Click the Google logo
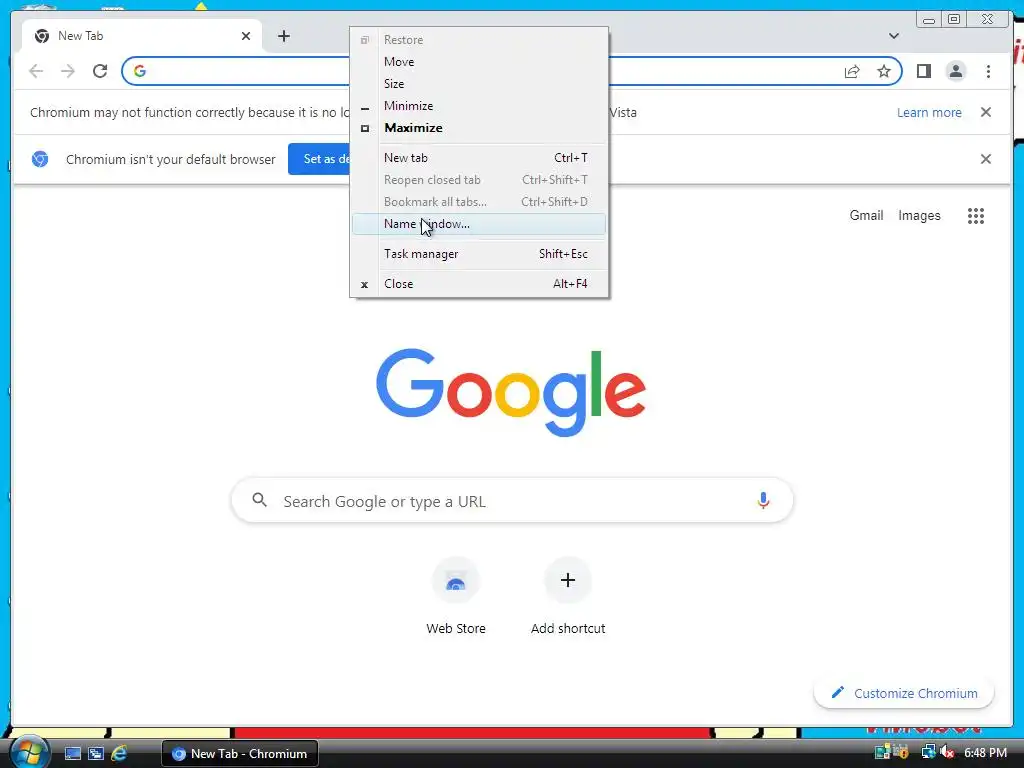This screenshot has height=768, width=1024. (x=511, y=392)
